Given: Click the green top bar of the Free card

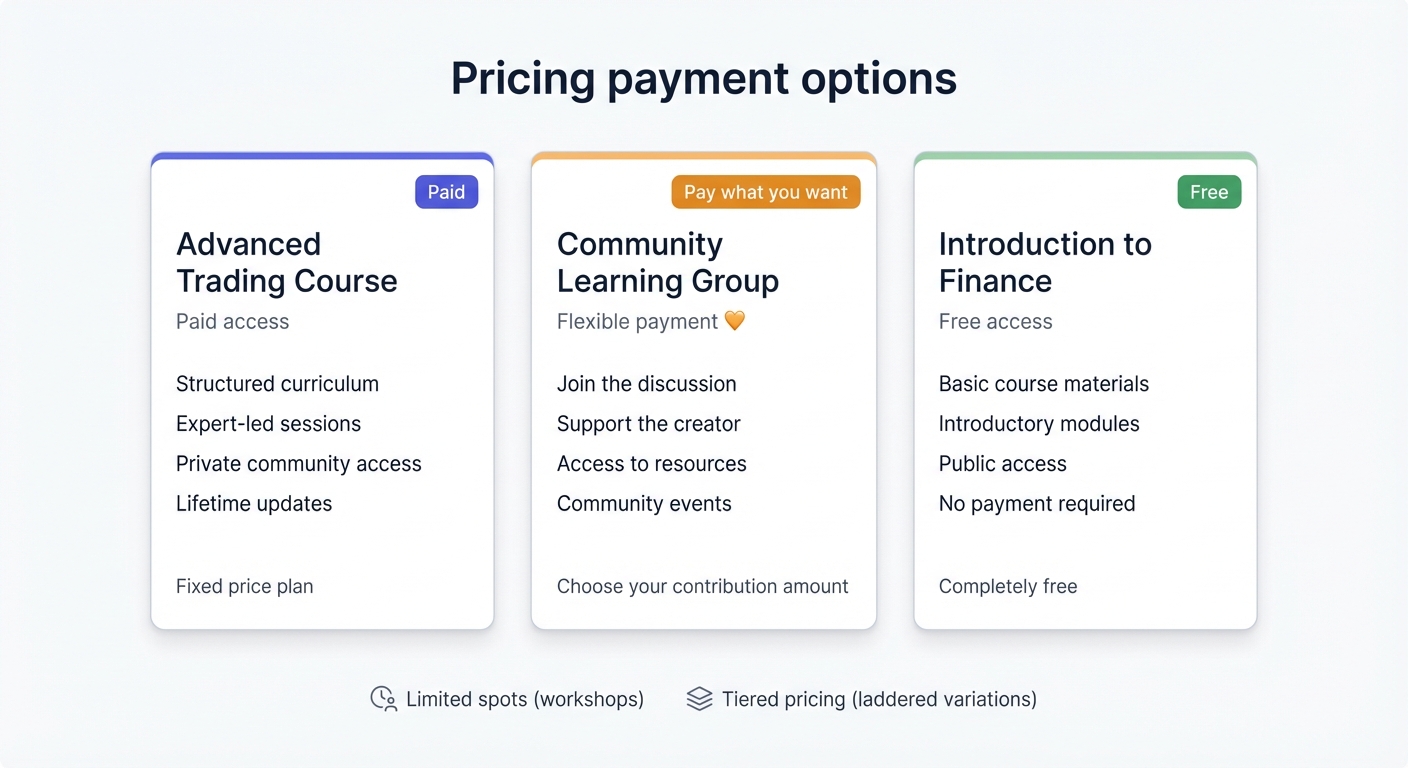Looking at the screenshot, I should point(1085,155).
